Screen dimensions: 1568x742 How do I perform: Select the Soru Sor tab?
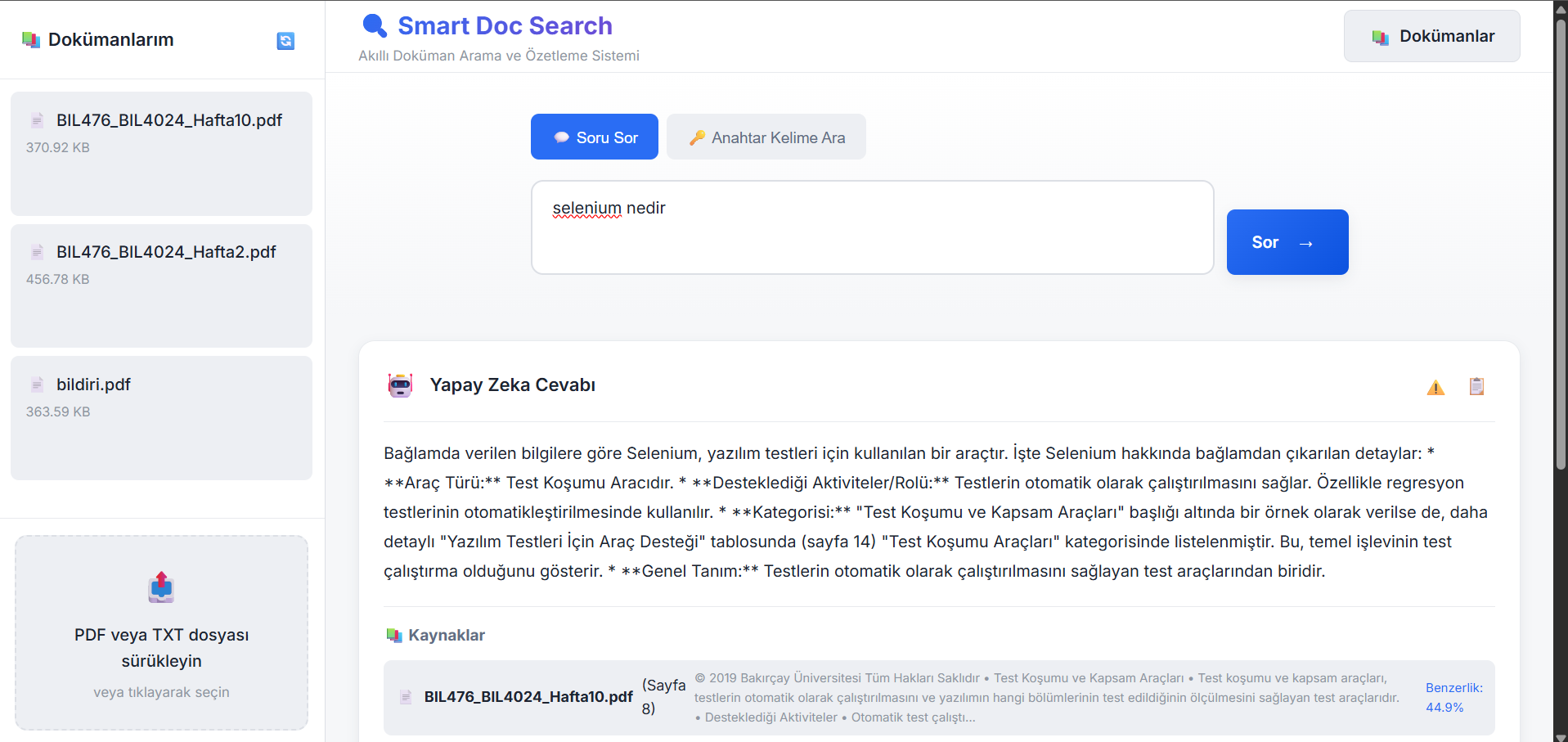point(594,137)
